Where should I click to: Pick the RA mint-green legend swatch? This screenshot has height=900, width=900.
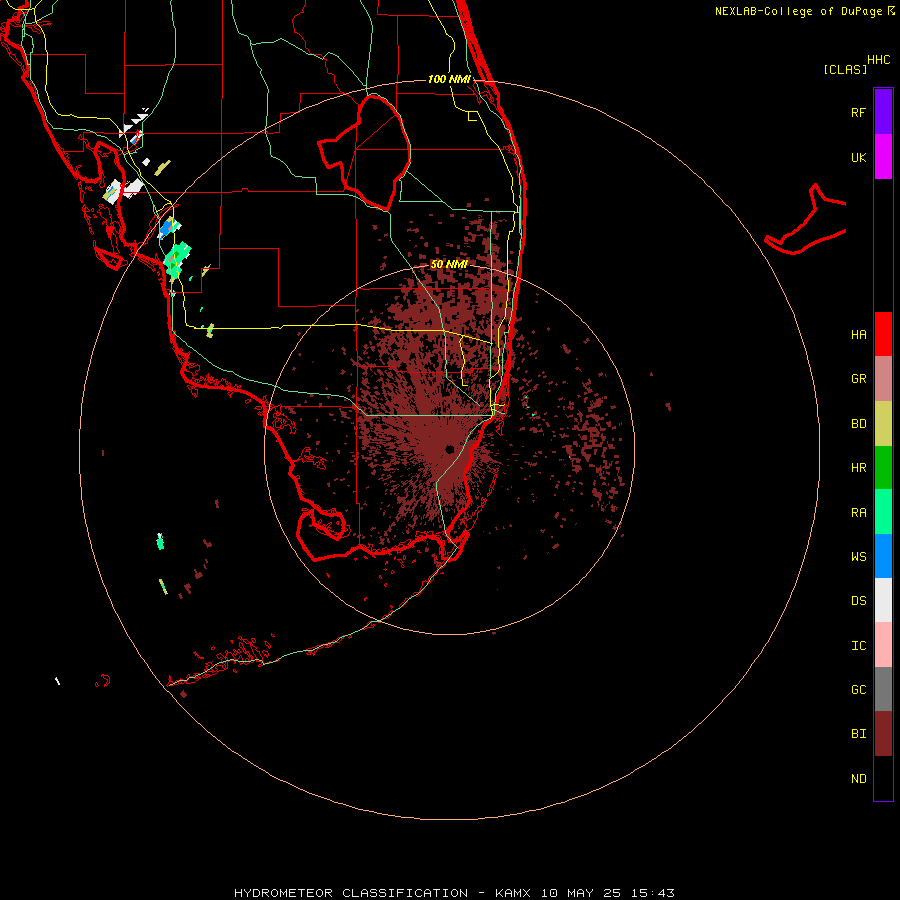[883, 512]
